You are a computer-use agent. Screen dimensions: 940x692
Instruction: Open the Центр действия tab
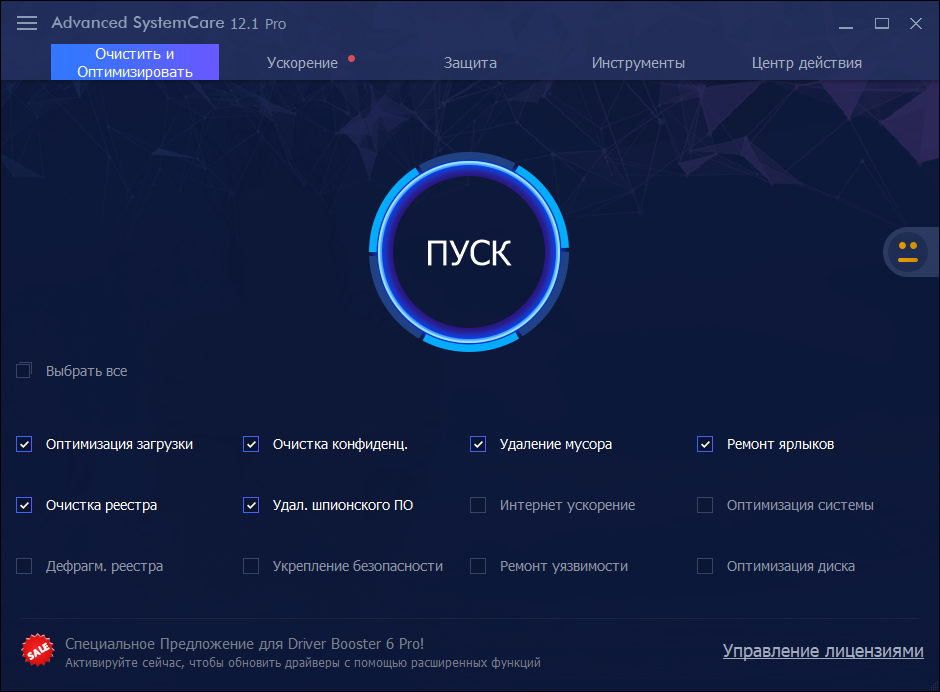click(x=806, y=63)
